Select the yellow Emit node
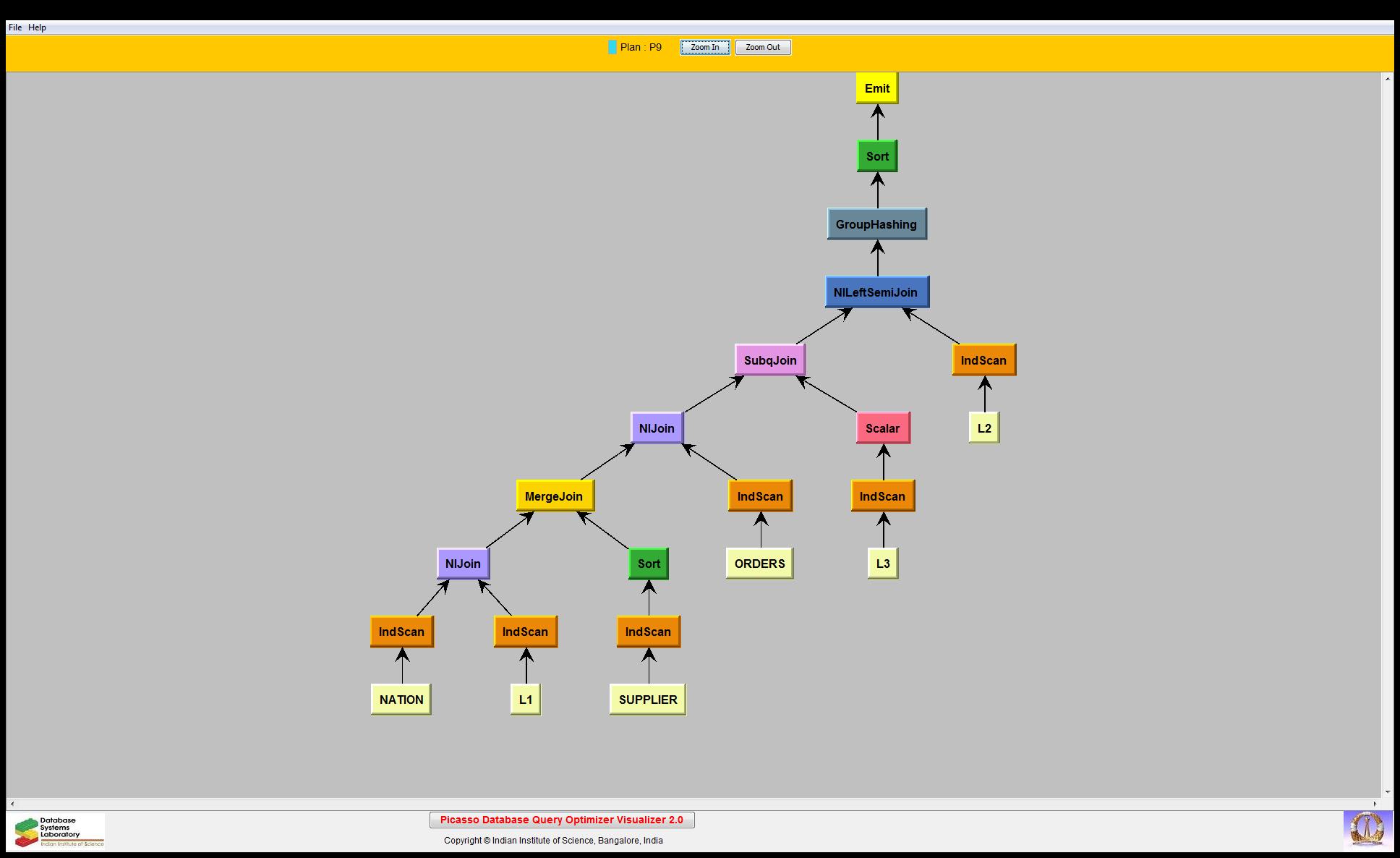Screen dimensions: 1400x858 click(x=876, y=88)
